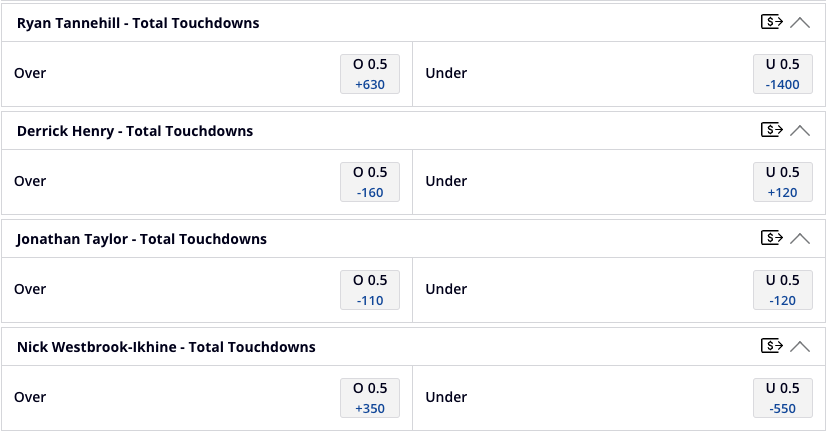The image size is (829, 431).
Task: Collapse Nick Westbrook-Ikhine Total Touchdowns section
Action: 800,346
